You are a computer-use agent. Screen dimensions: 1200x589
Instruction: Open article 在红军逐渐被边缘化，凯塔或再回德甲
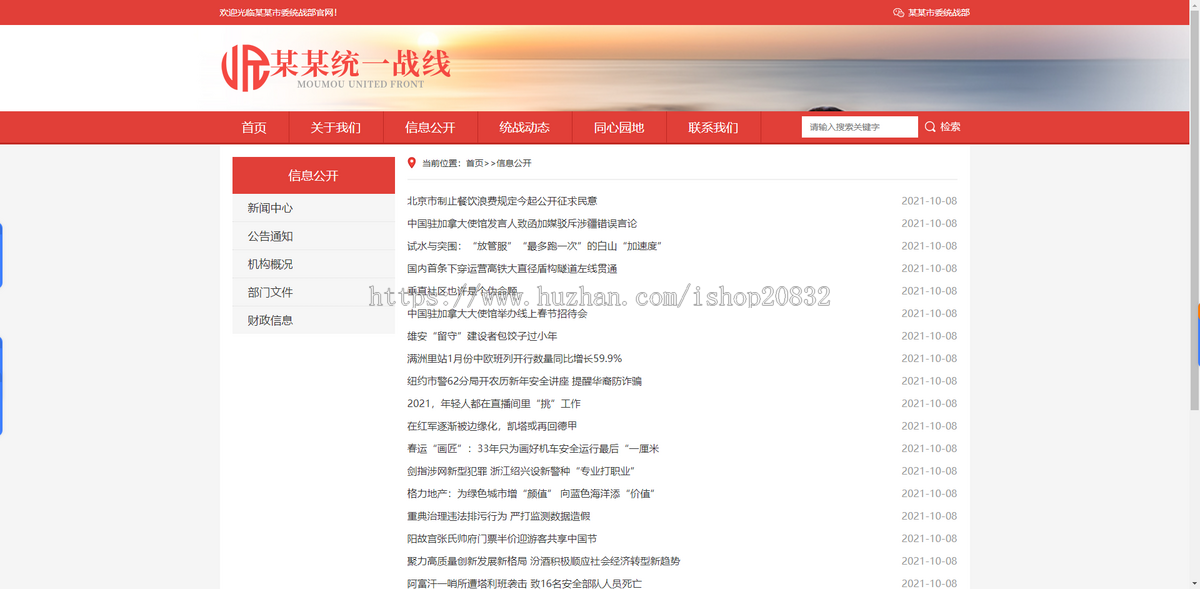point(492,426)
